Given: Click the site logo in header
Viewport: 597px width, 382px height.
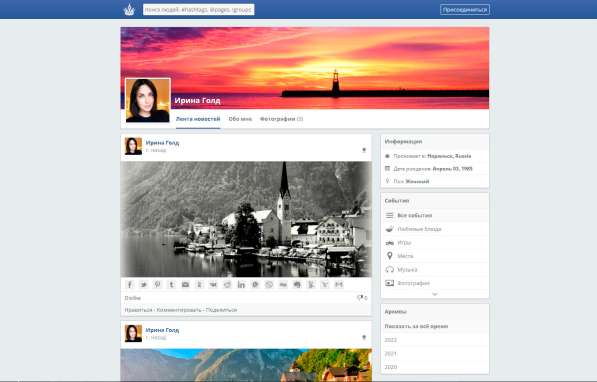Looking at the screenshot, I should pos(129,10).
